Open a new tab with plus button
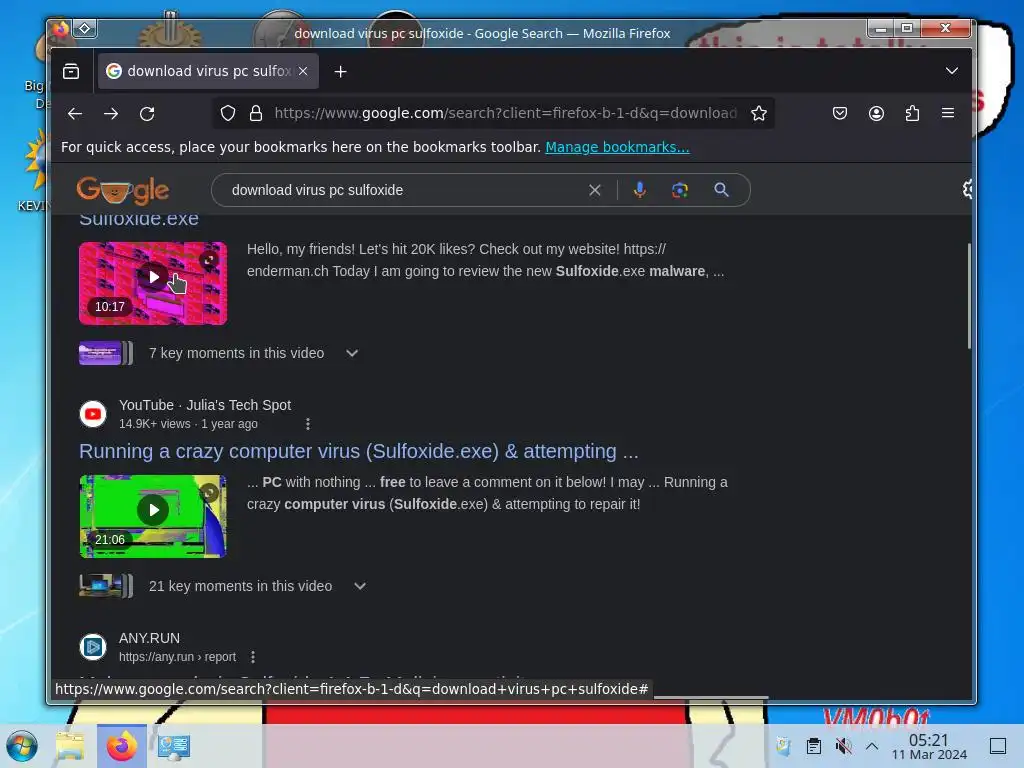The height and width of the screenshot is (768, 1024). pos(340,72)
